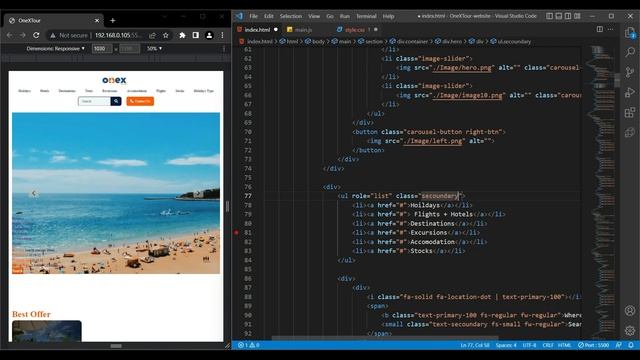Open the Terminal menu

click(366, 16)
